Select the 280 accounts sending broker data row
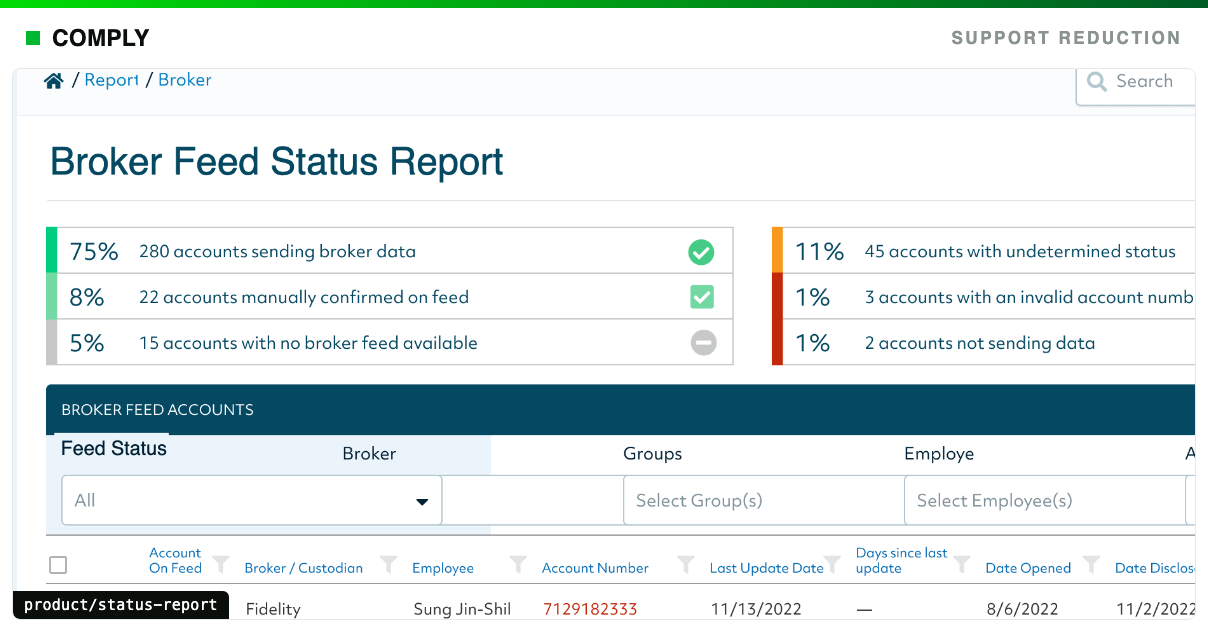Viewport: 1208px width, 640px height. tap(390, 251)
